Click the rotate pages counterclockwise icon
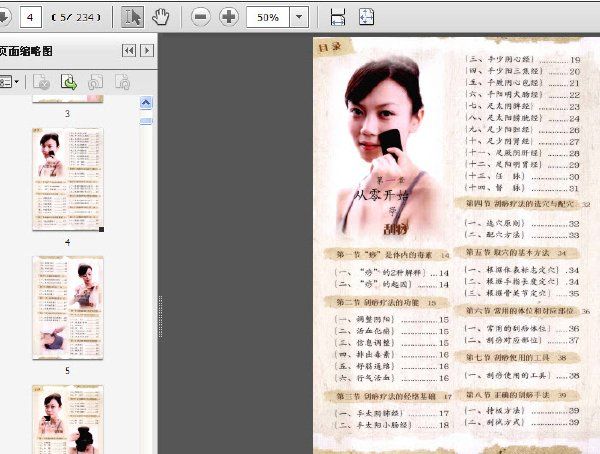The image size is (600, 454). (96, 82)
